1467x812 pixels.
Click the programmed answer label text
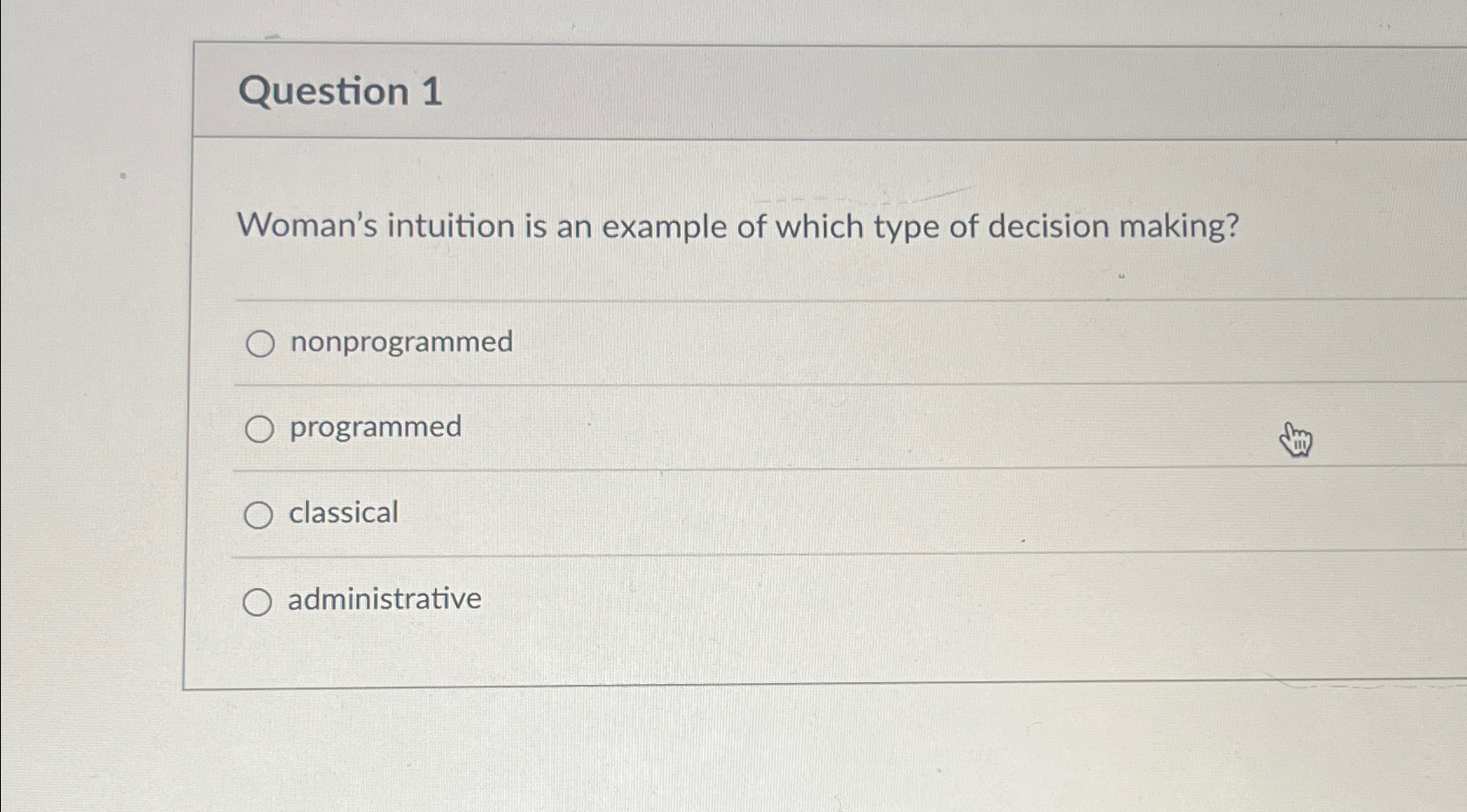coord(375,427)
